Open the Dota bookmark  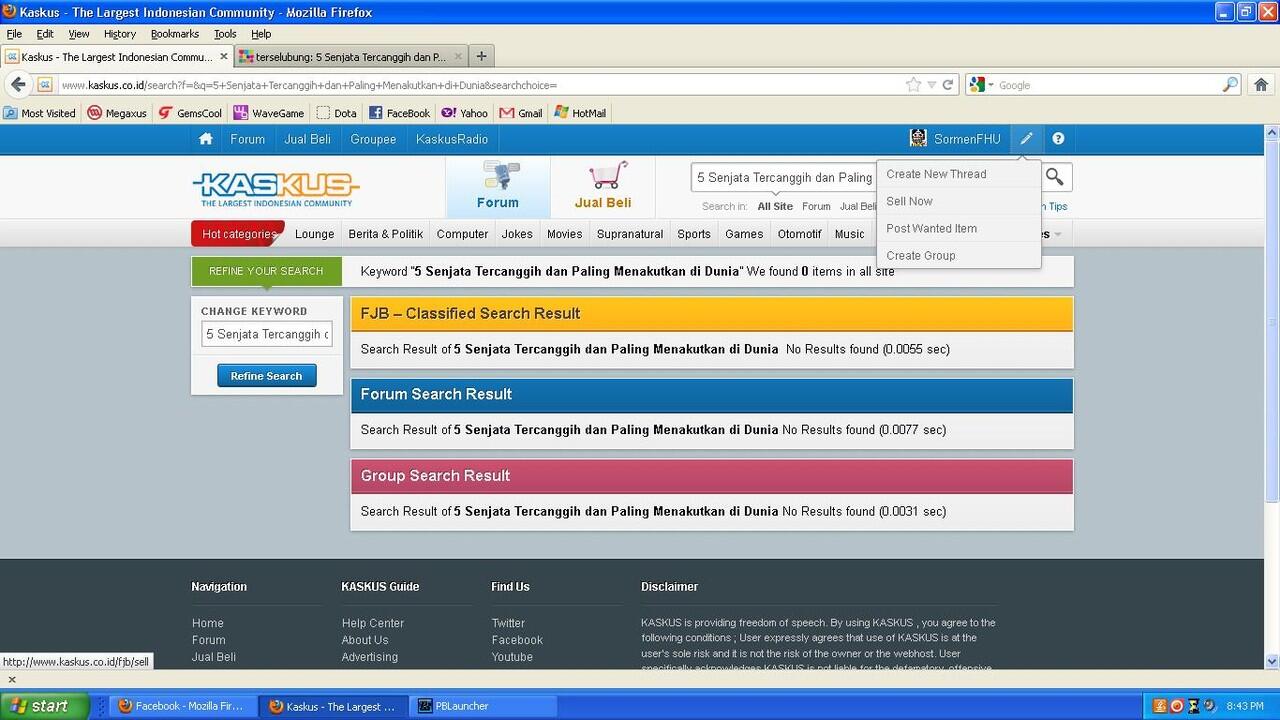click(x=337, y=113)
